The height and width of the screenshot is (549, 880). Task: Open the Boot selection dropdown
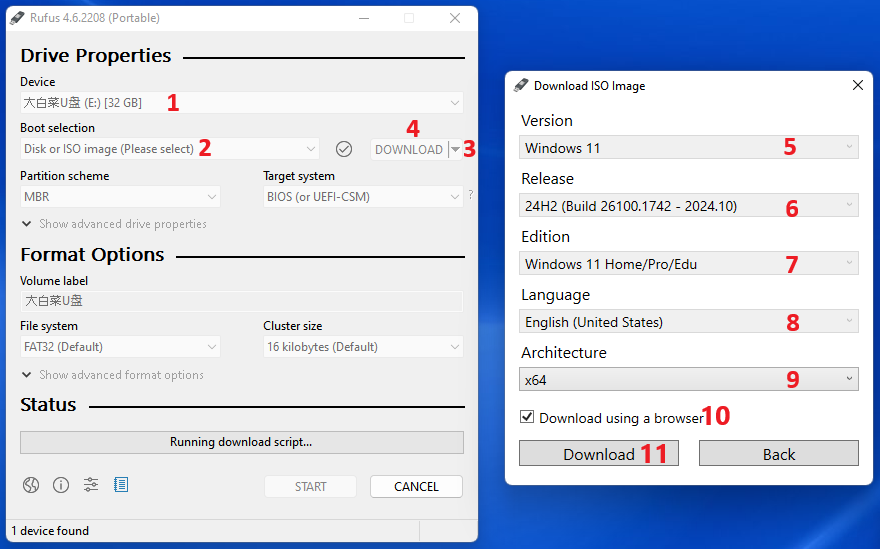169,149
